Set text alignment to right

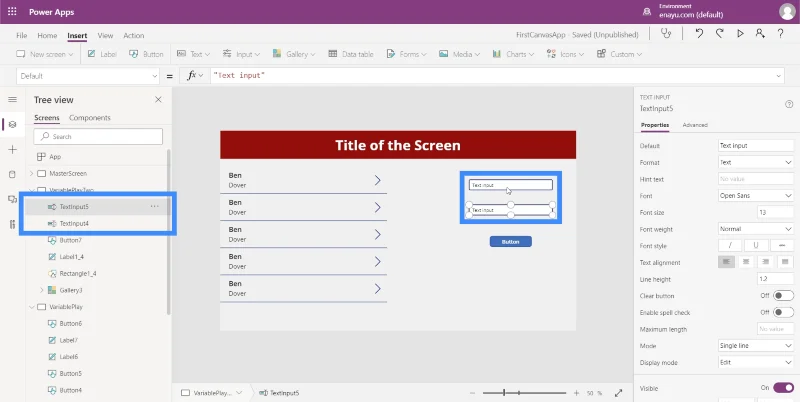765,262
